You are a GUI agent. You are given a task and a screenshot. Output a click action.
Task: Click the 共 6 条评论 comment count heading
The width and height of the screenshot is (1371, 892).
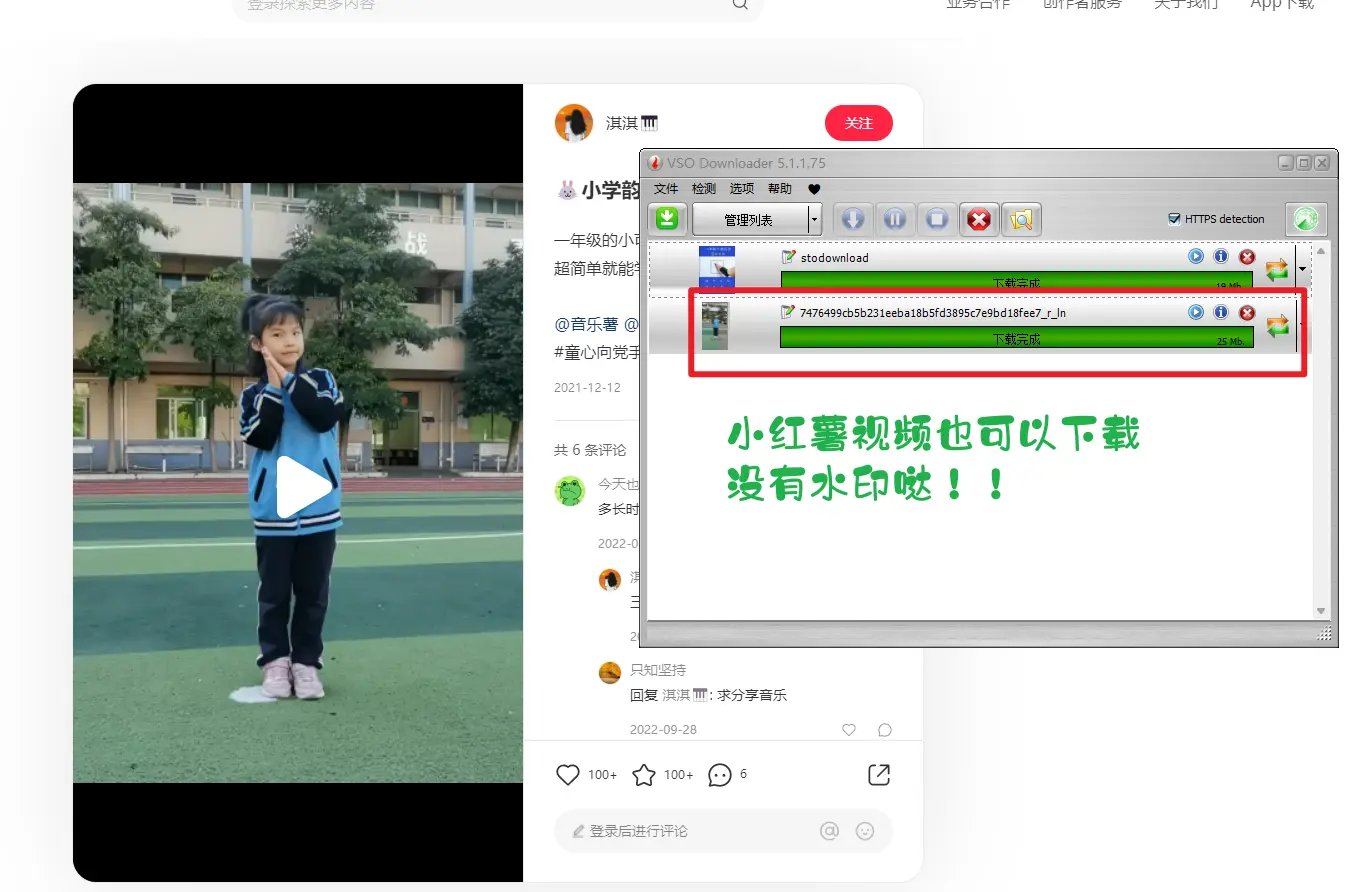pyautogui.click(x=590, y=450)
